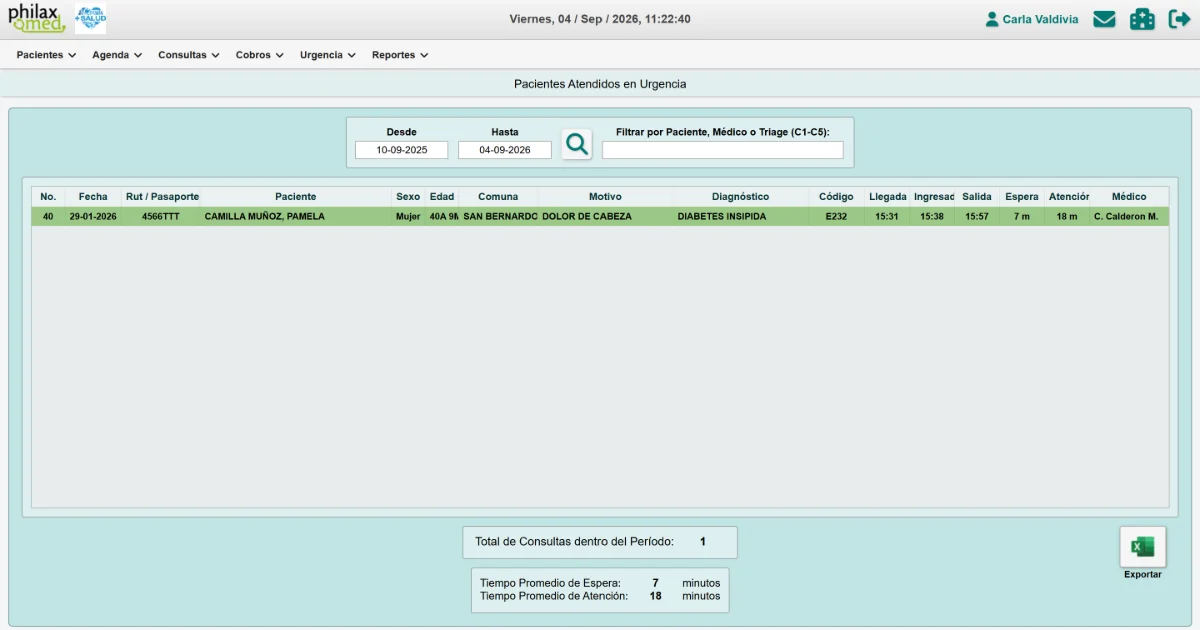Click the Comuna column header
Viewport: 1200px width, 630px height.
coord(498,197)
